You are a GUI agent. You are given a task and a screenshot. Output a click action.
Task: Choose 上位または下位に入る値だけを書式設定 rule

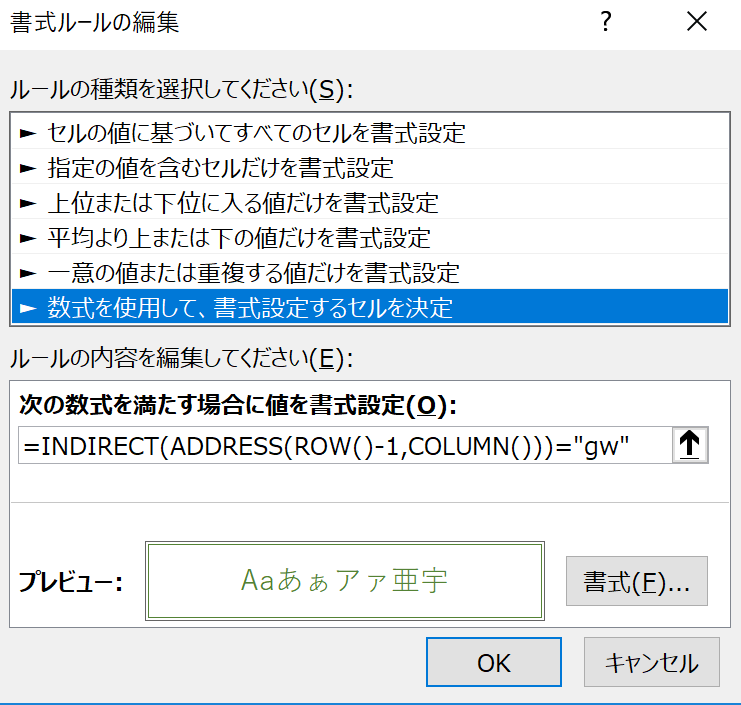[370, 203]
